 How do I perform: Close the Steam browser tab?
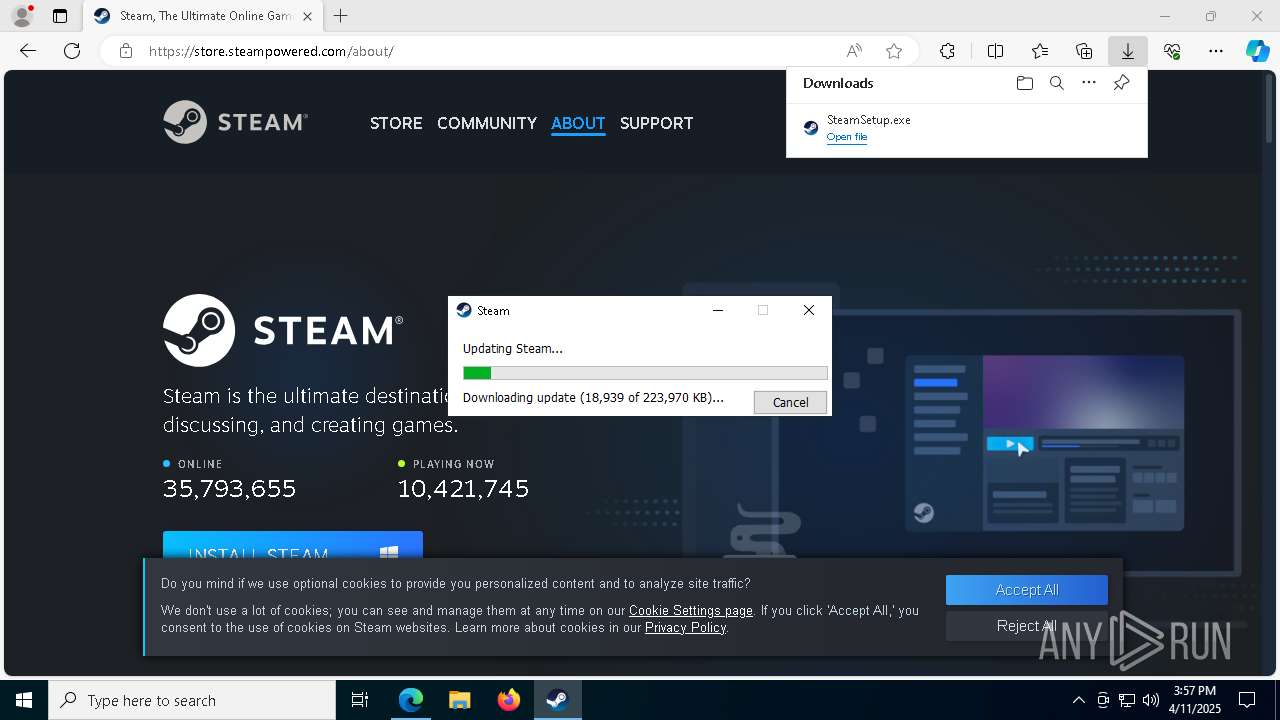coord(307,16)
